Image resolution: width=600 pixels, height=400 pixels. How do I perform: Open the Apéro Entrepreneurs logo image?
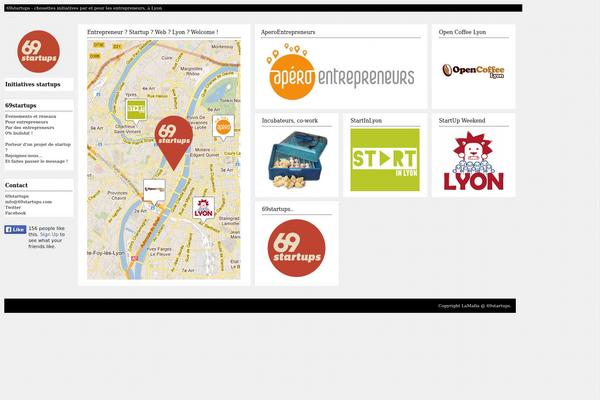pyautogui.click(x=340, y=72)
